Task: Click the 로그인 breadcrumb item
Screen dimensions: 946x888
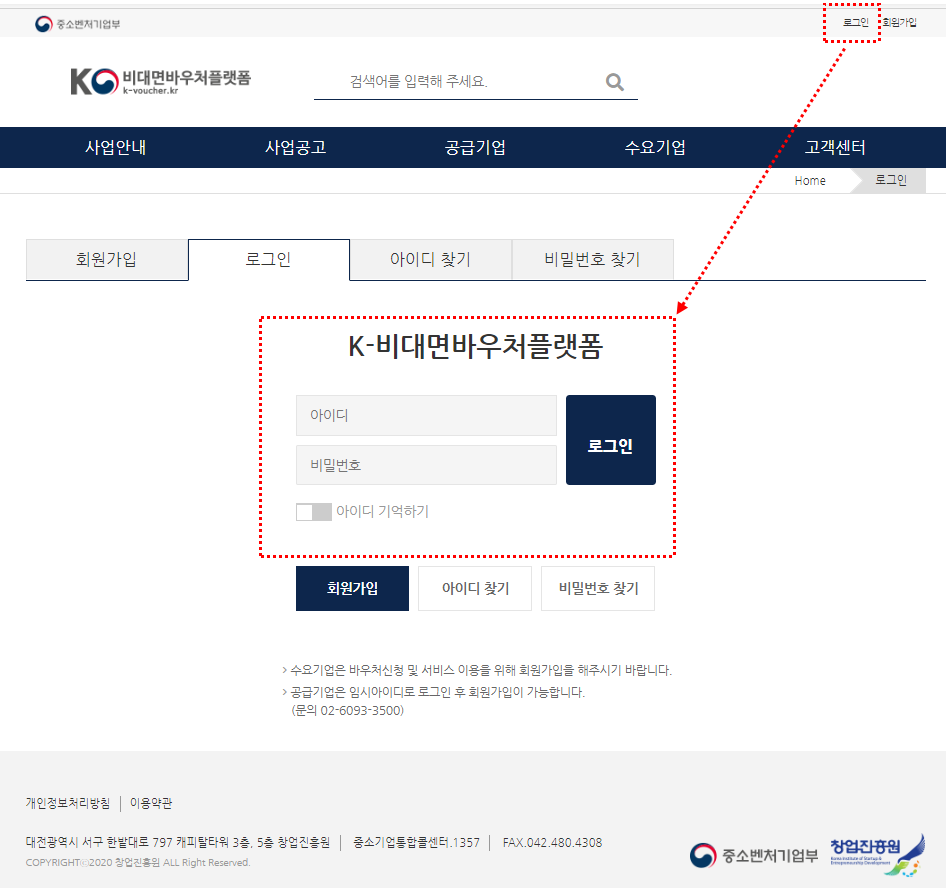Action: point(891,180)
